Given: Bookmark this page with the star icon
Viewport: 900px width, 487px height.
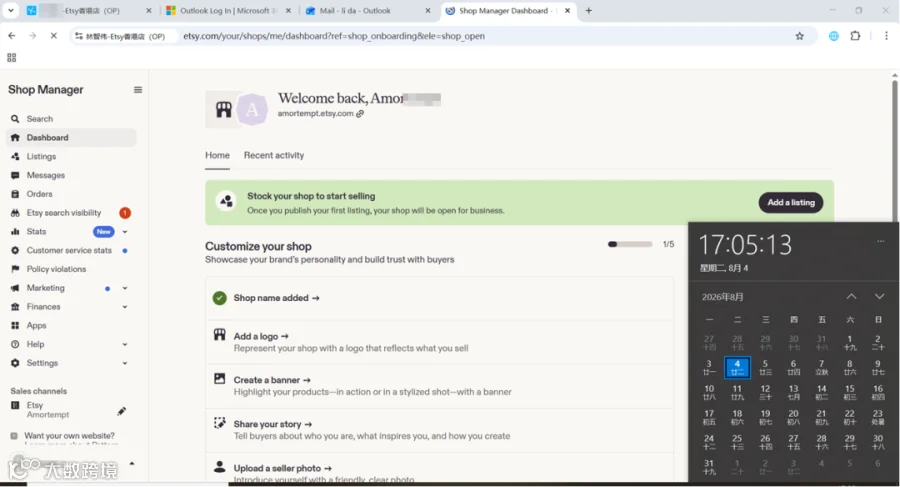Looking at the screenshot, I should (x=800, y=36).
